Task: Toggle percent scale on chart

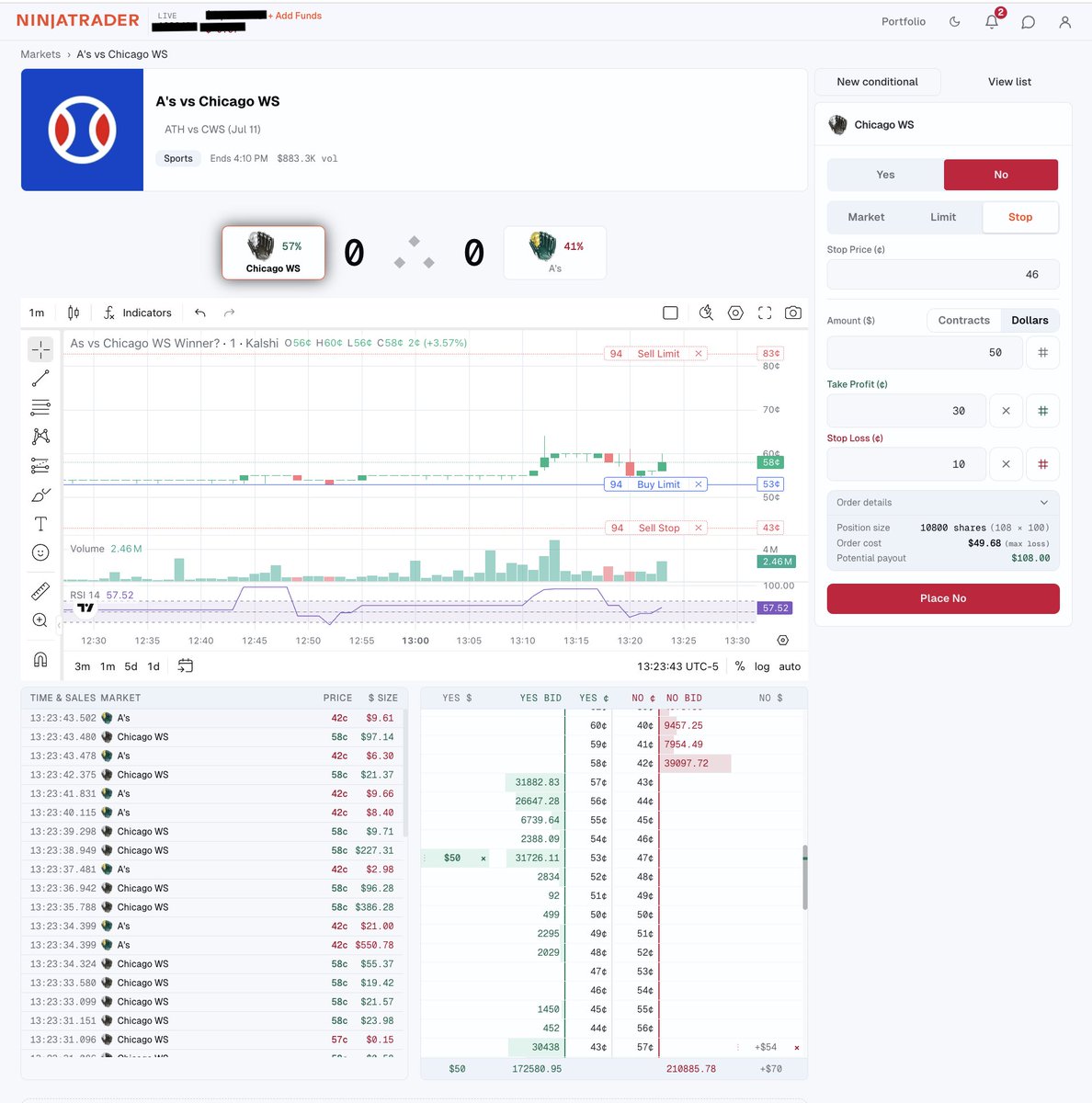Action: pyautogui.click(x=740, y=666)
